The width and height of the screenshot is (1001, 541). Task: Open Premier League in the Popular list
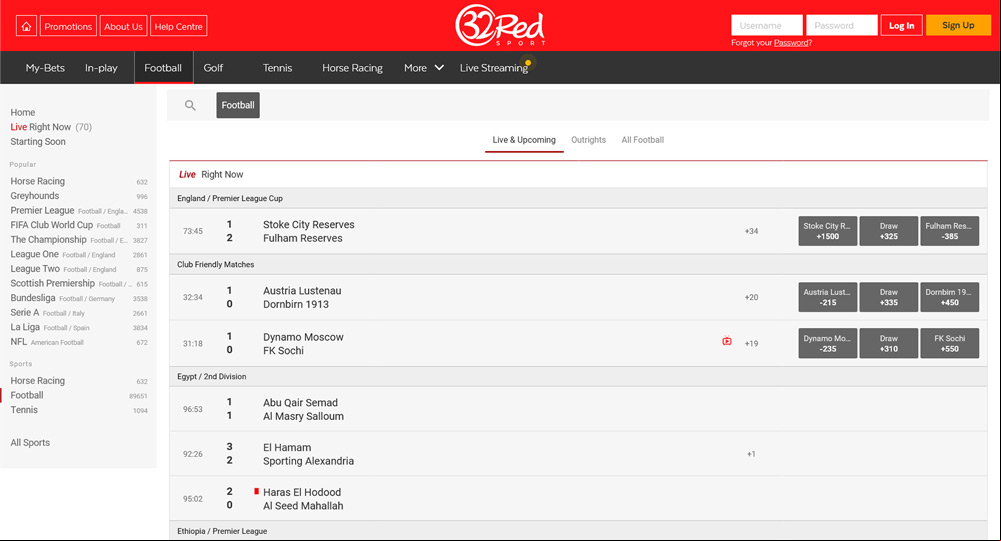pyautogui.click(x=79, y=211)
